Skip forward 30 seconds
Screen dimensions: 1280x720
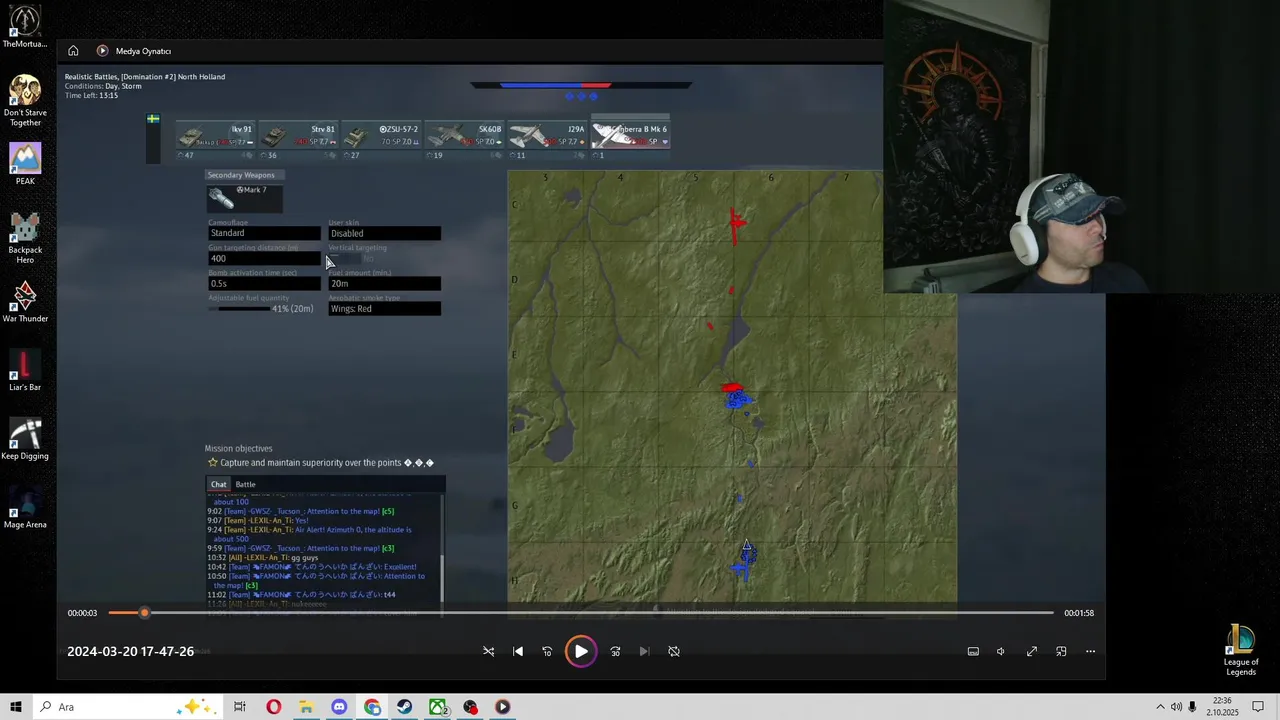[615, 651]
